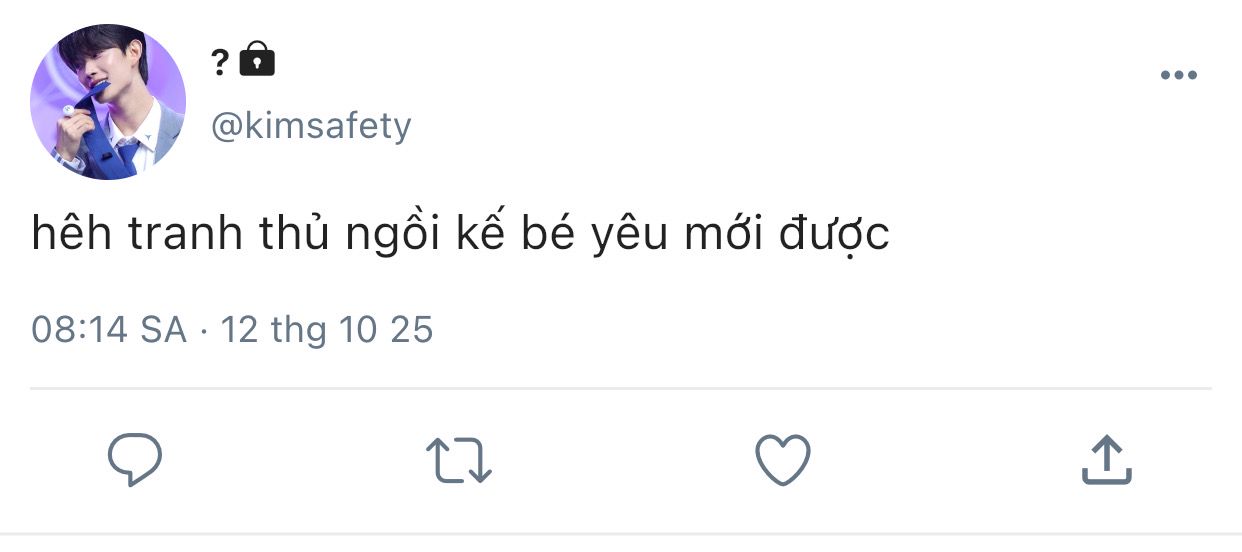Click the protected account lock icon
This screenshot has height=552, width=1242.
(257, 61)
